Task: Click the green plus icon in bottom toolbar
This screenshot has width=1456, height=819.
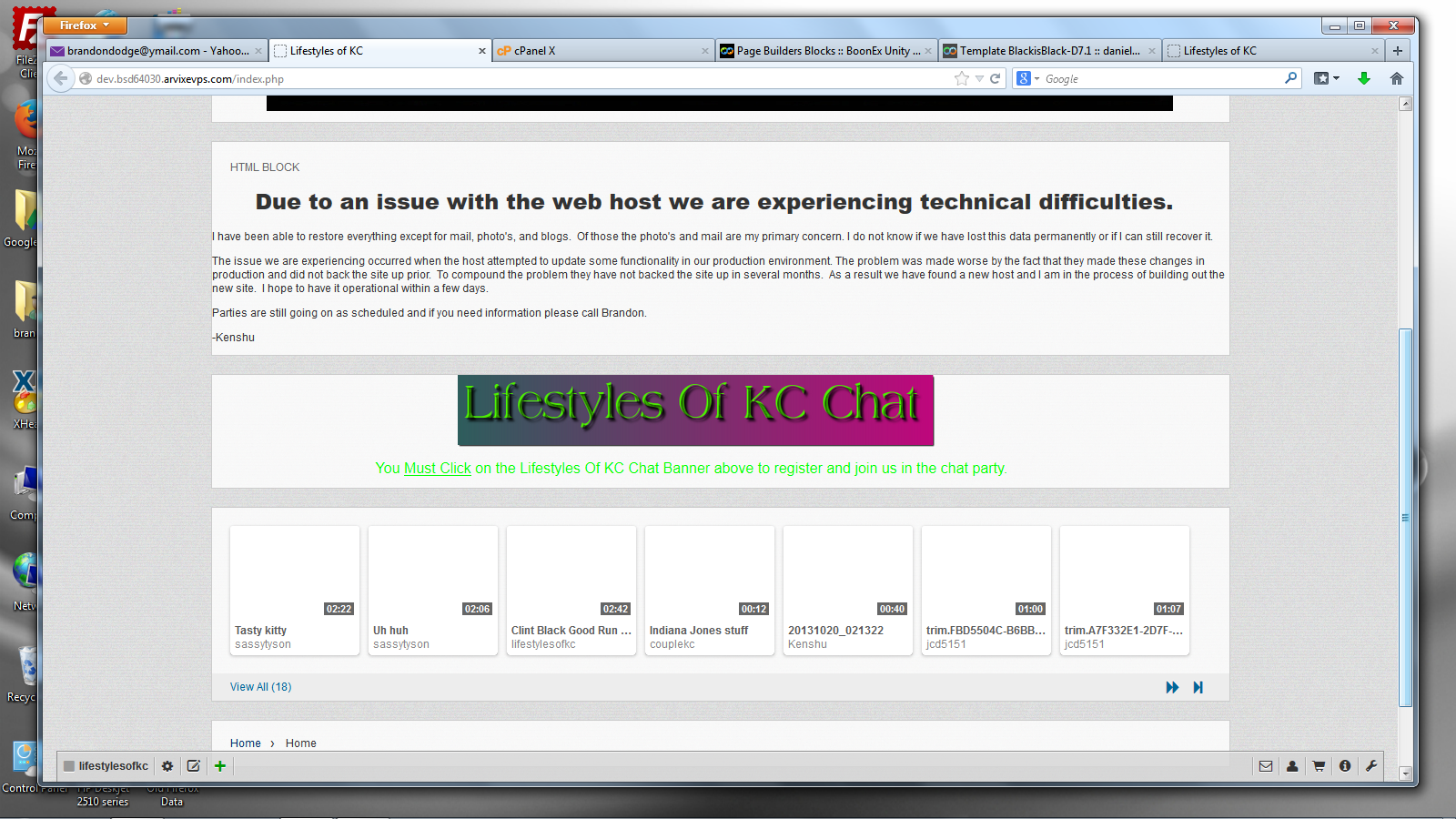Action: [x=220, y=766]
